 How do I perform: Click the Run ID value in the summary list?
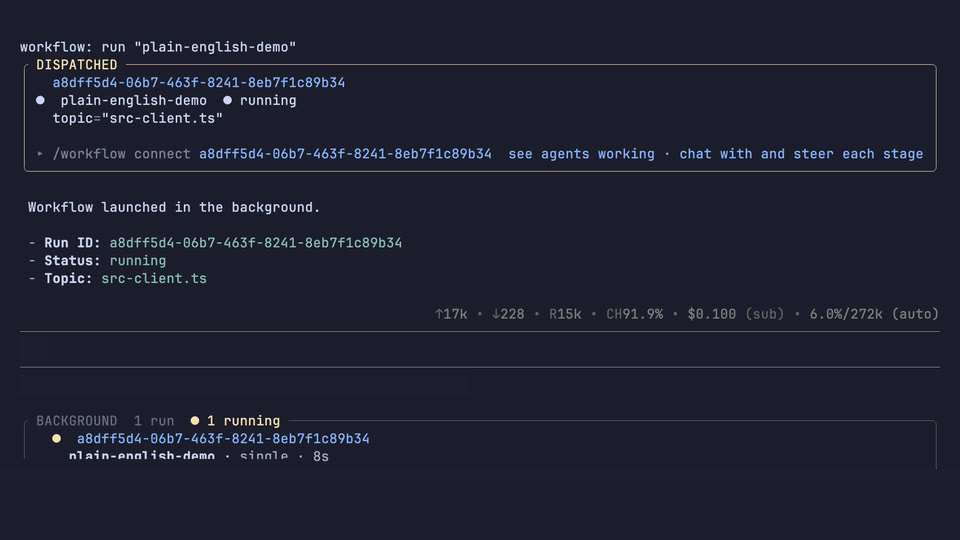(256, 243)
